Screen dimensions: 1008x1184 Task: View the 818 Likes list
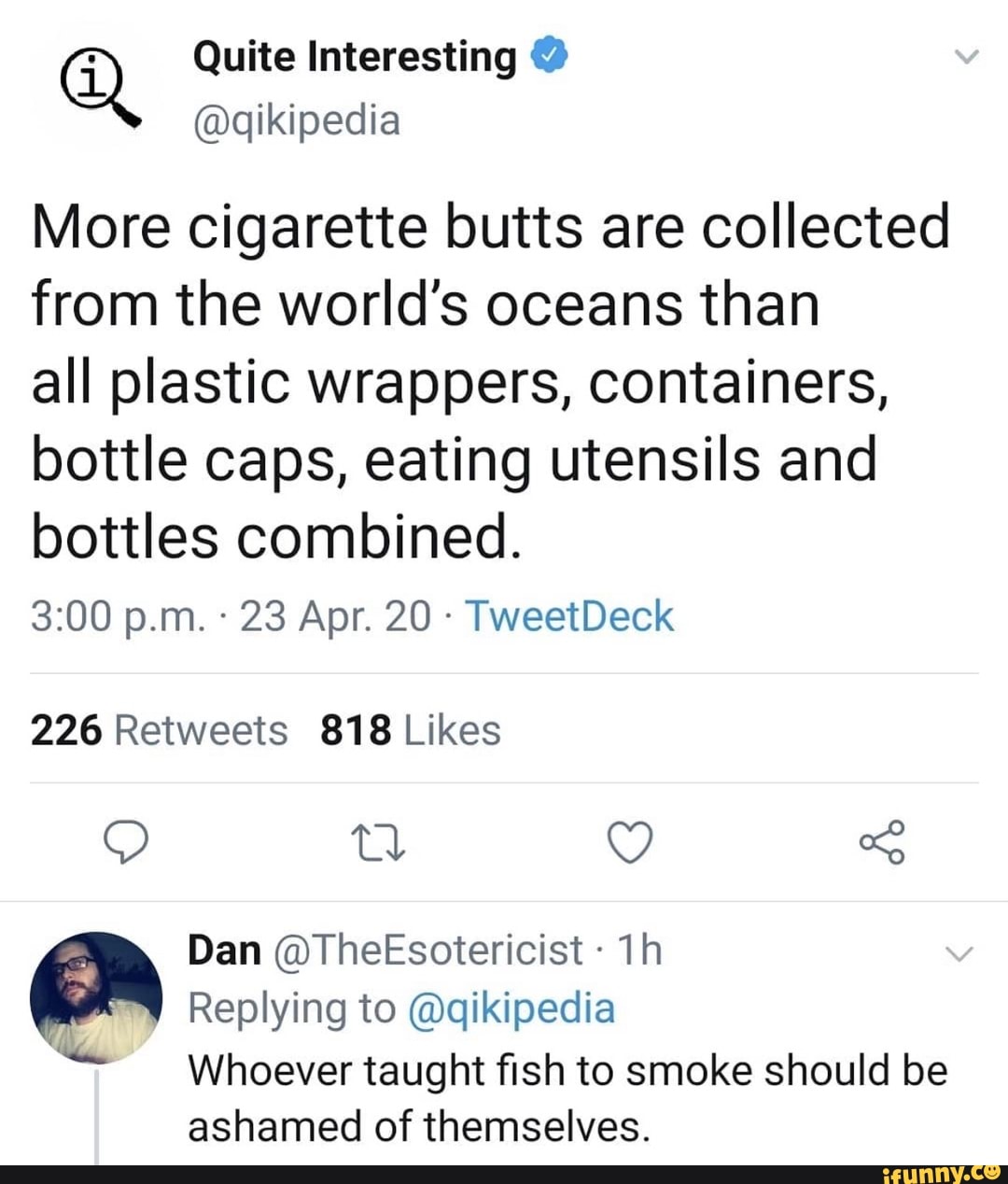(x=410, y=730)
